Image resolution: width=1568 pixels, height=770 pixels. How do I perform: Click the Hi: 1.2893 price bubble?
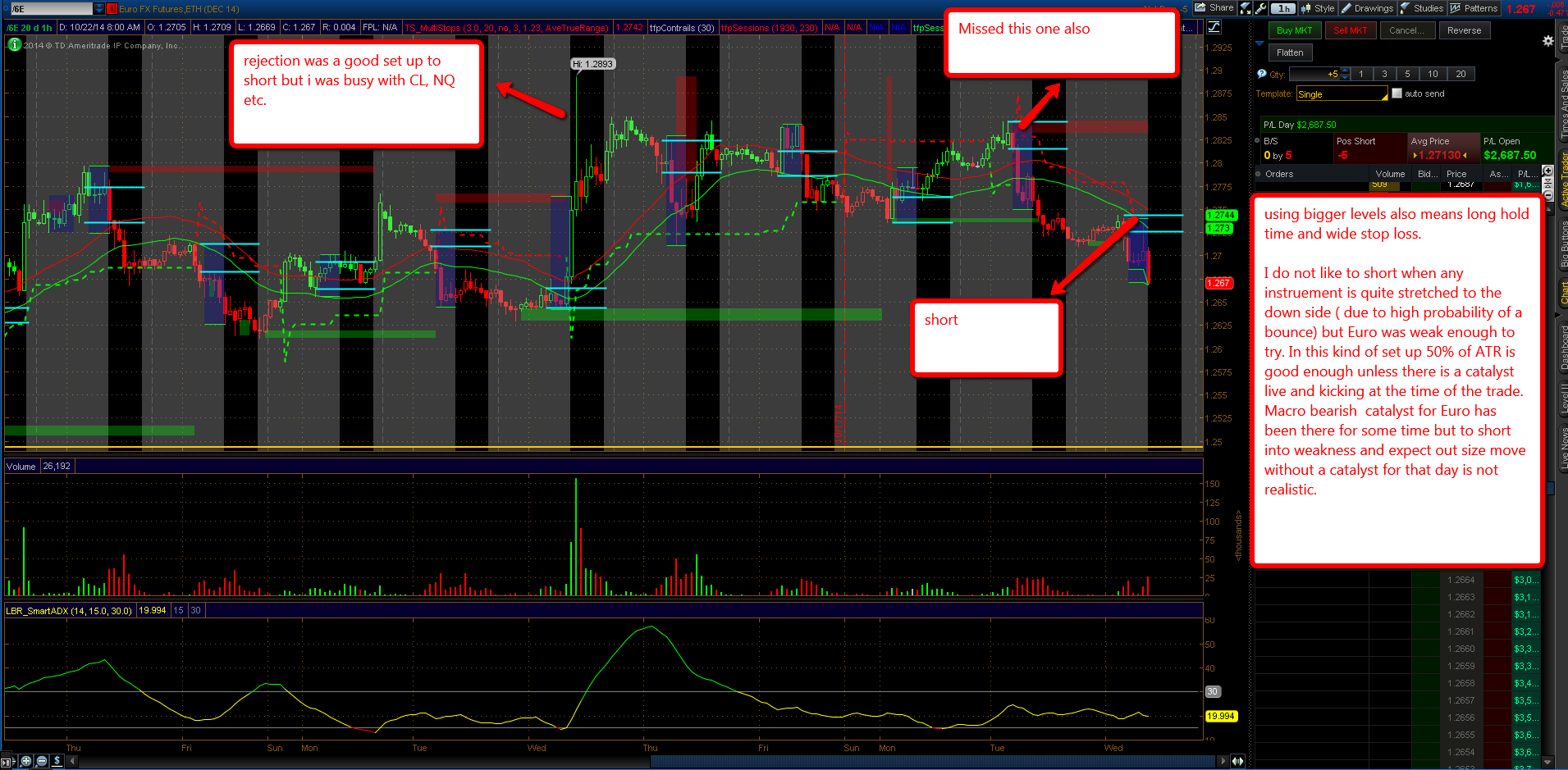tap(592, 64)
